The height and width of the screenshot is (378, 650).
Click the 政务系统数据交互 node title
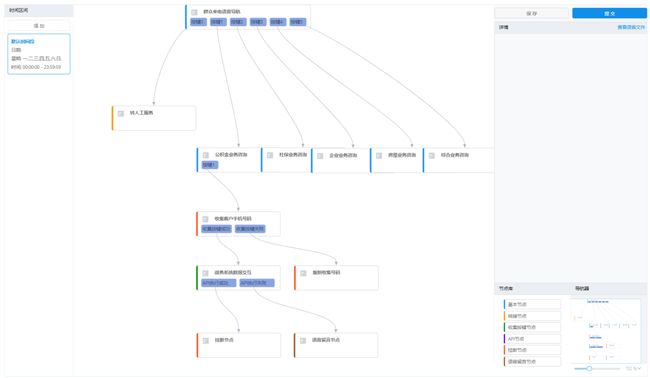click(233, 272)
